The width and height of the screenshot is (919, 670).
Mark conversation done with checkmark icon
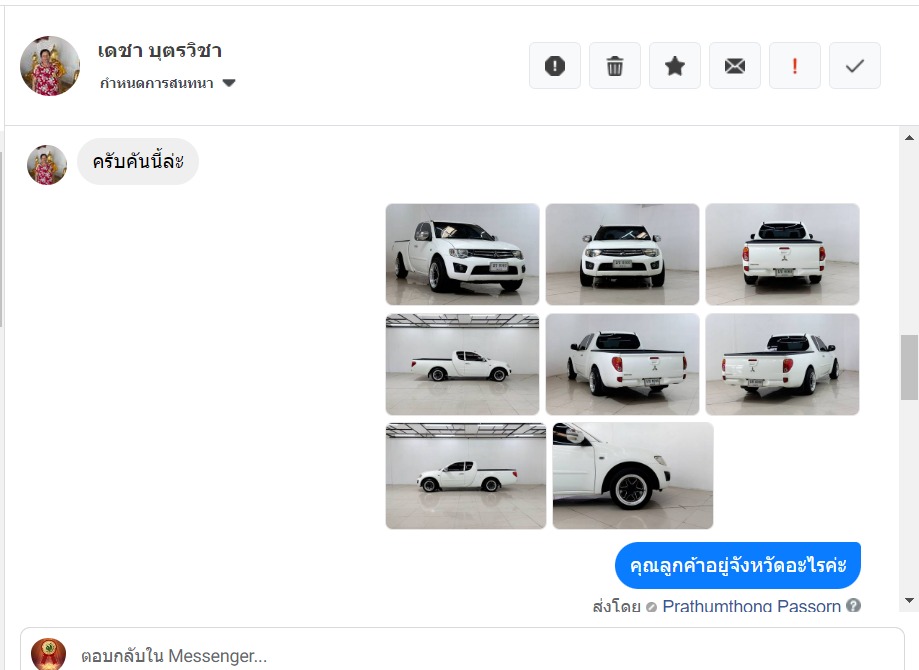click(855, 66)
